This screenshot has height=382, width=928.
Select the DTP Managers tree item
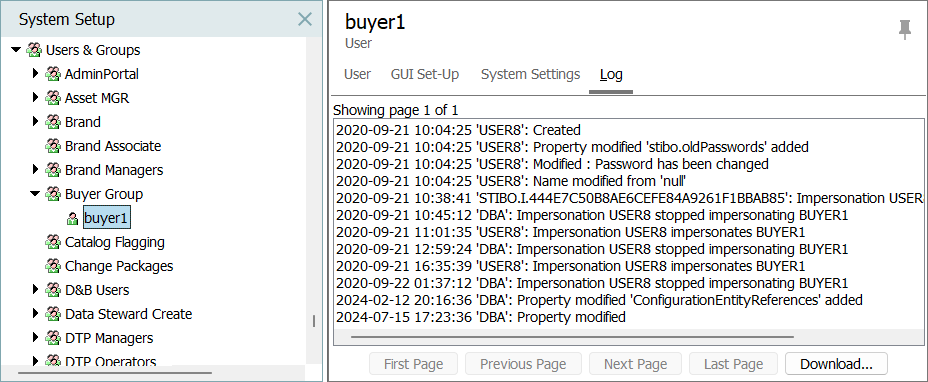109,338
